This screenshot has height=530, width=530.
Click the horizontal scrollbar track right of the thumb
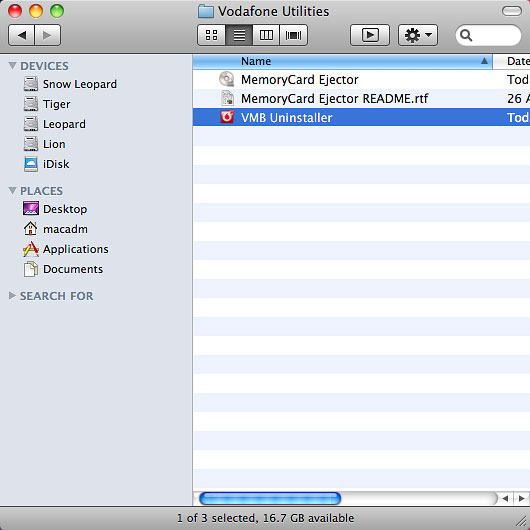418,499
